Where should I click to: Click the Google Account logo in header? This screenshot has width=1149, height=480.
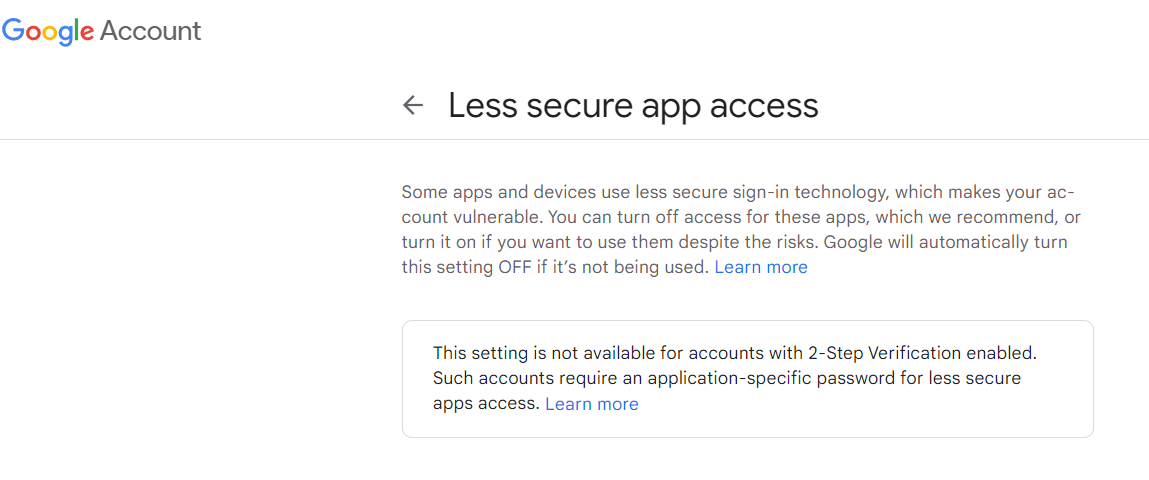click(102, 31)
